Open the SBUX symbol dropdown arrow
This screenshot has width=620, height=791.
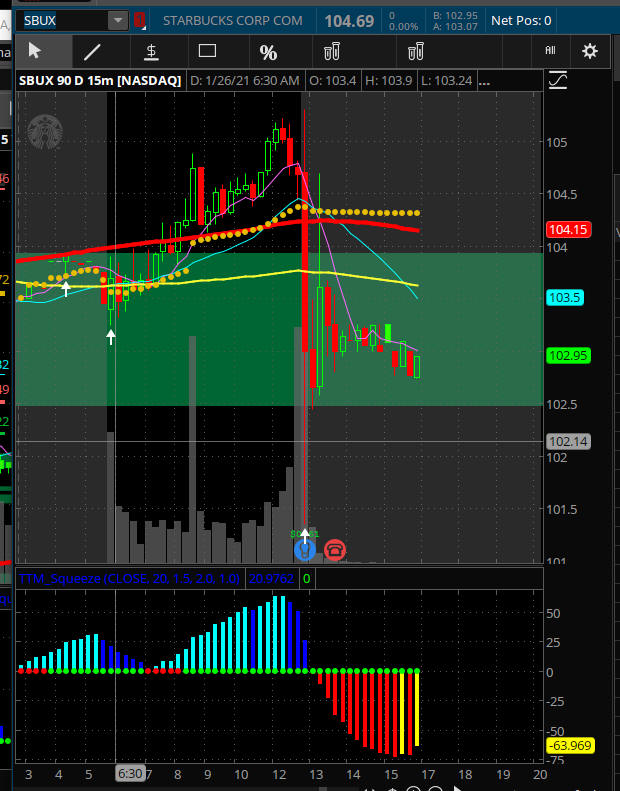coord(118,20)
